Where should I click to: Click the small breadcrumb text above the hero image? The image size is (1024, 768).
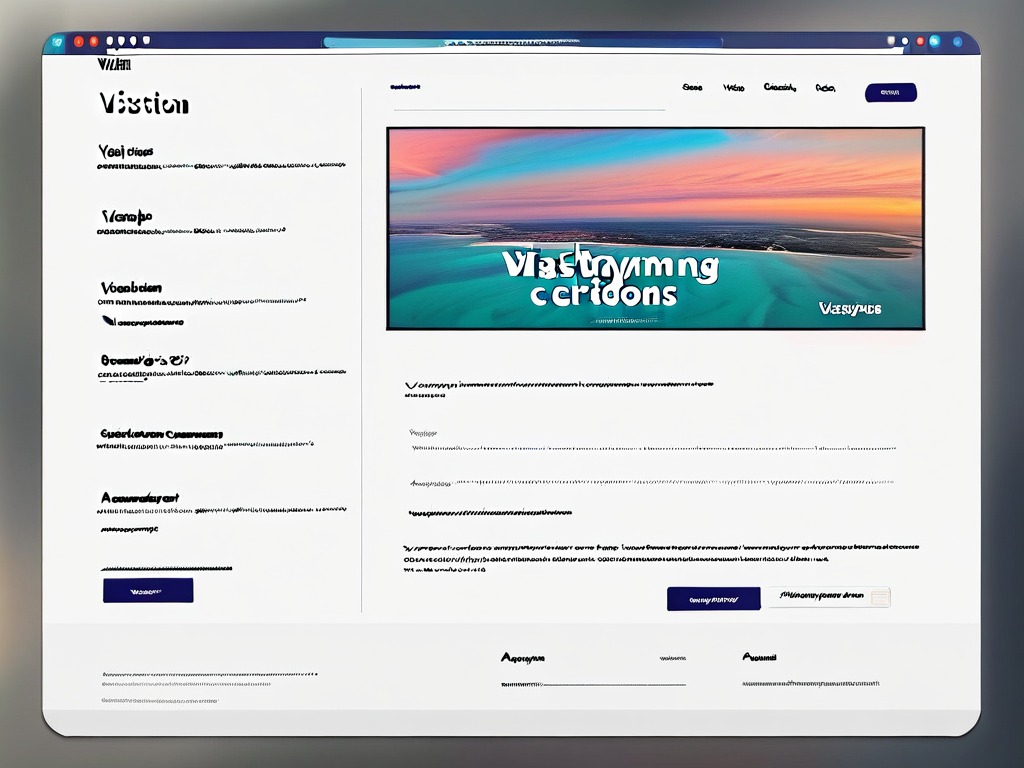[x=405, y=87]
